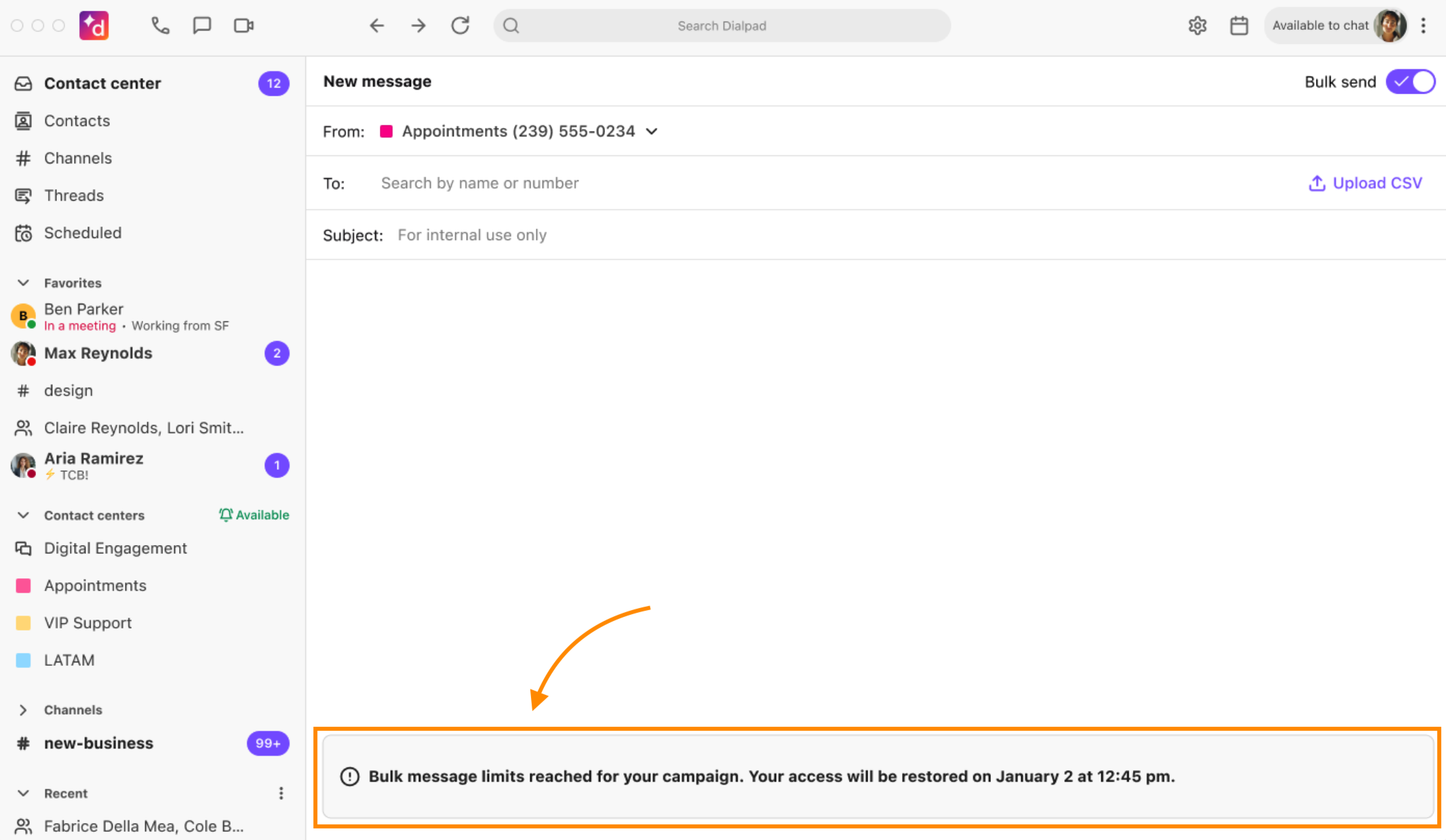This screenshot has width=1446, height=840.
Task: Click the Appointments contact center label
Action: tap(95, 586)
